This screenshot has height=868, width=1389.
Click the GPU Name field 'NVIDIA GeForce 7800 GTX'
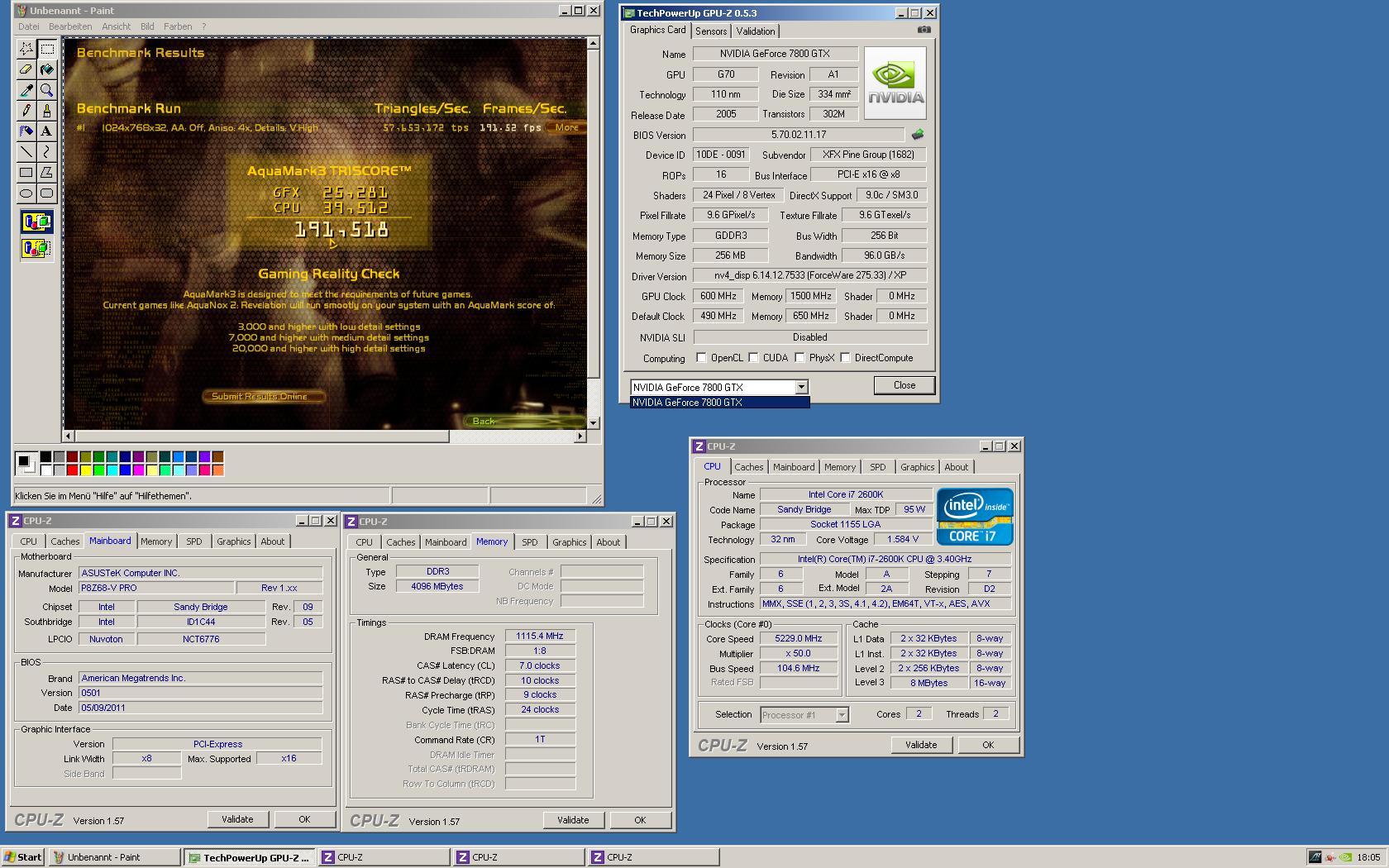(x=775, y=54)
